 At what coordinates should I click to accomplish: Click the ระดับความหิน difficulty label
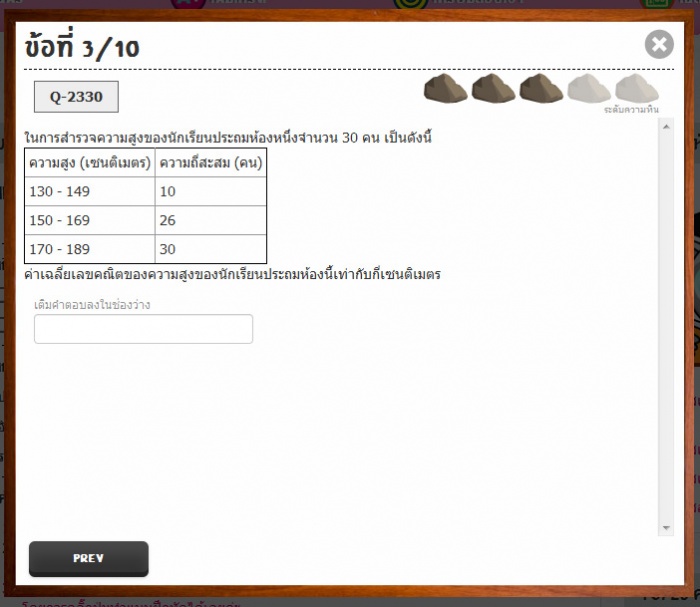[631, 109]
